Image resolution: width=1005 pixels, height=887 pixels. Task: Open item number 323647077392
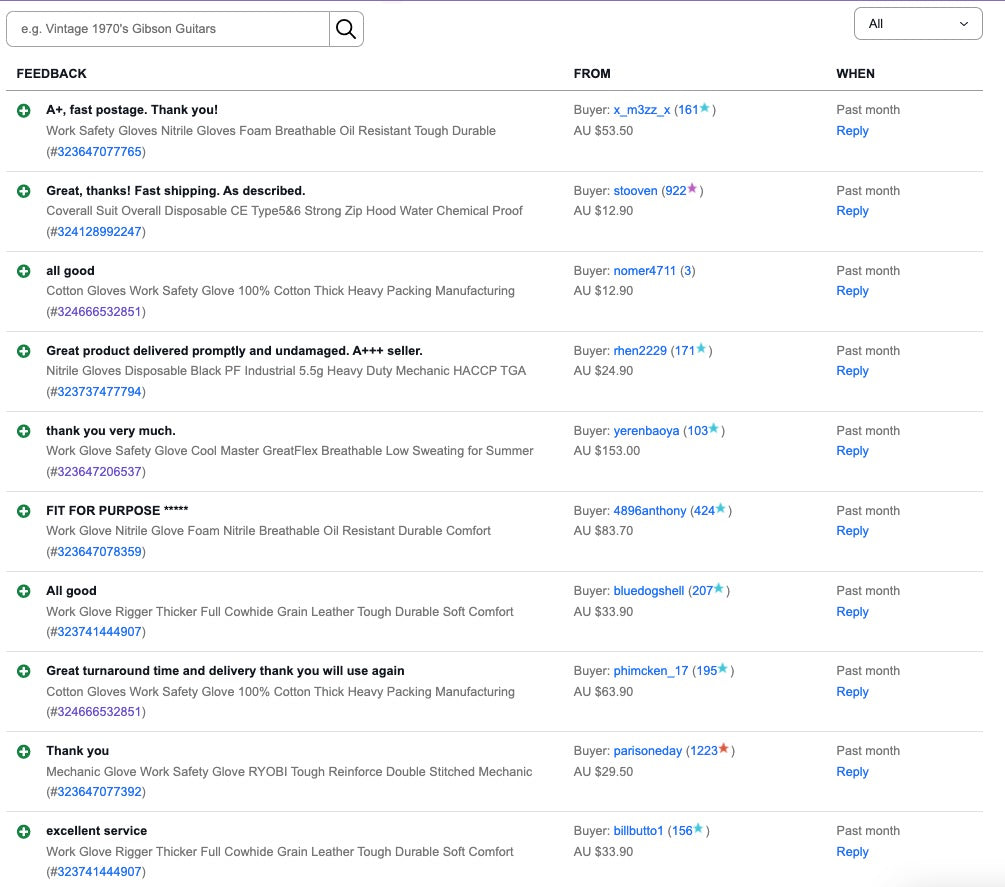click(99, 792)
